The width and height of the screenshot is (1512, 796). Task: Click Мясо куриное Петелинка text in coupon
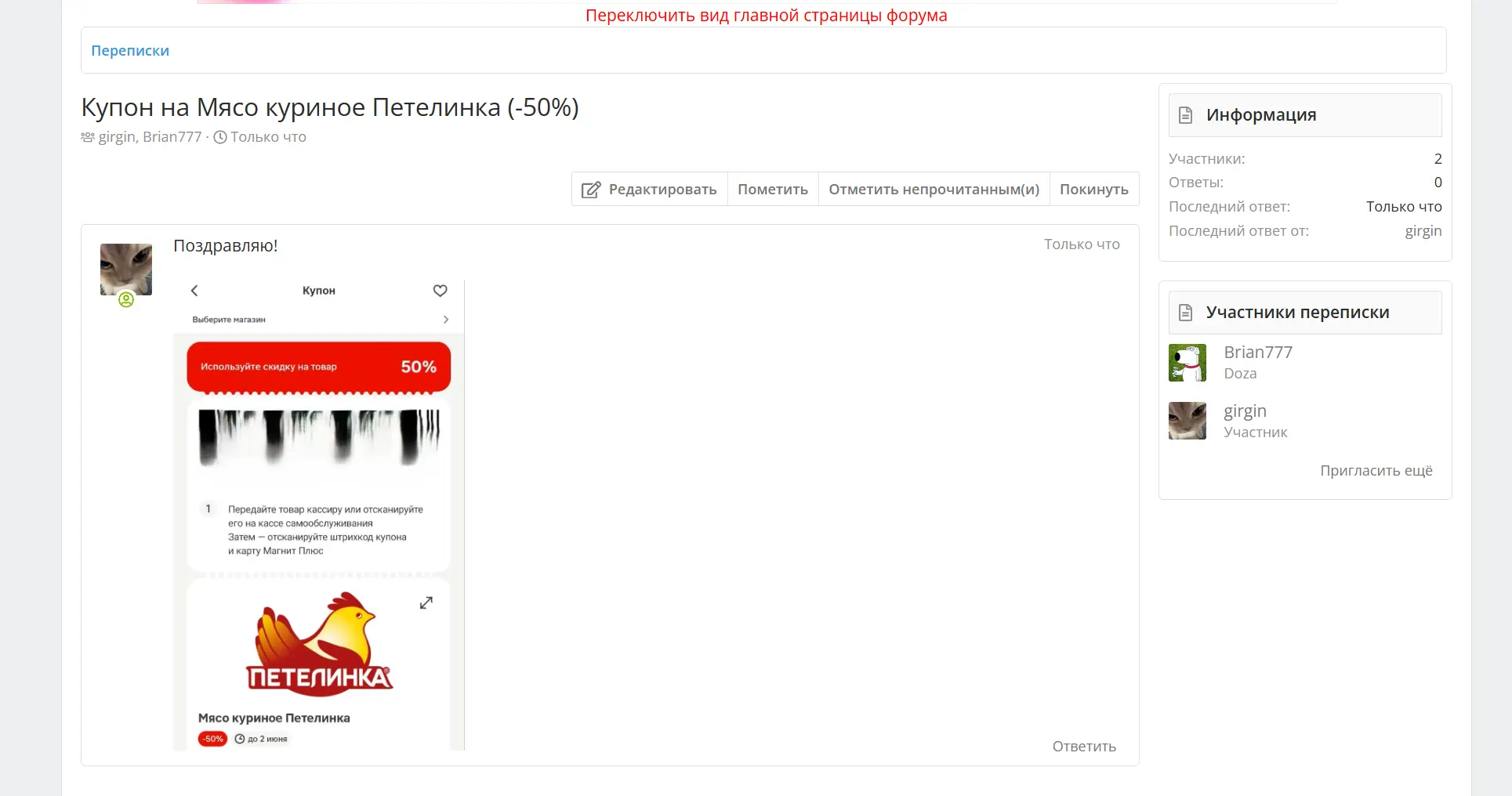274,718
